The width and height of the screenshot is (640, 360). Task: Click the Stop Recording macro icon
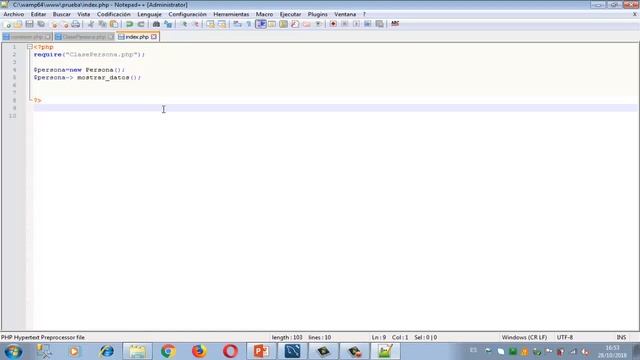pos(344,24)
